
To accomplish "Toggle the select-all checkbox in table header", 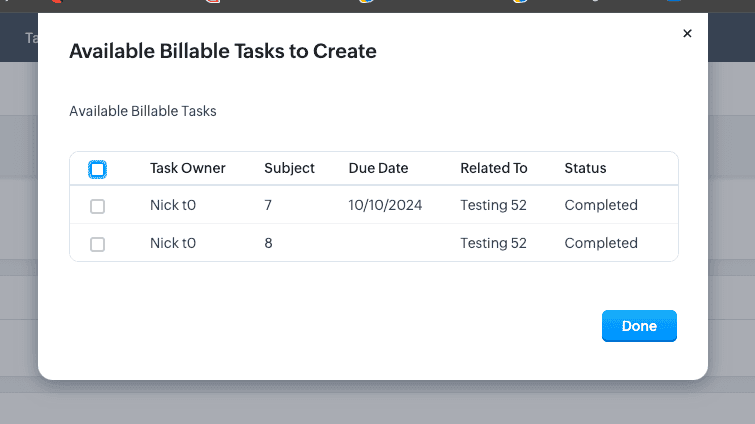I will click(97, 169).
